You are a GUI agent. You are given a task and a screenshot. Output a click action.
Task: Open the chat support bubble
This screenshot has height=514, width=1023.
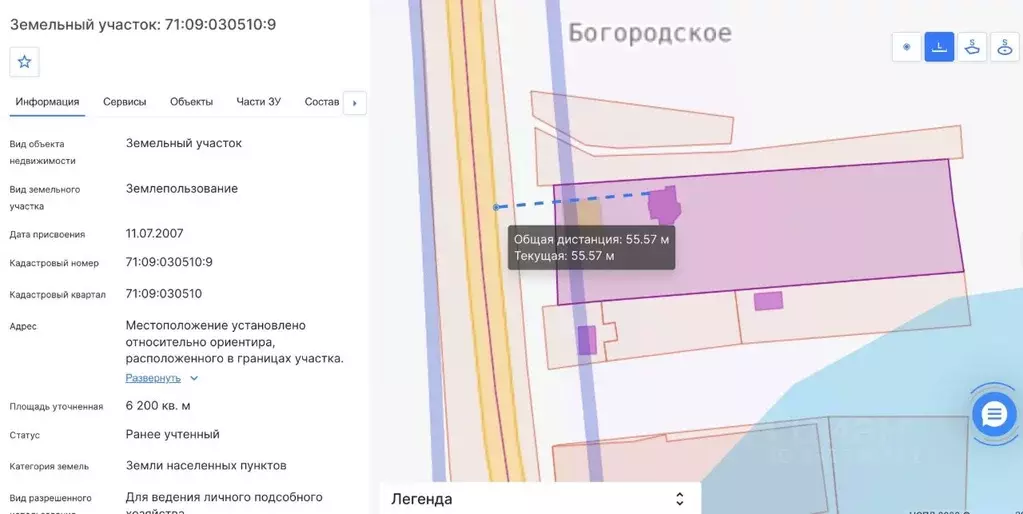pos(994,414)
